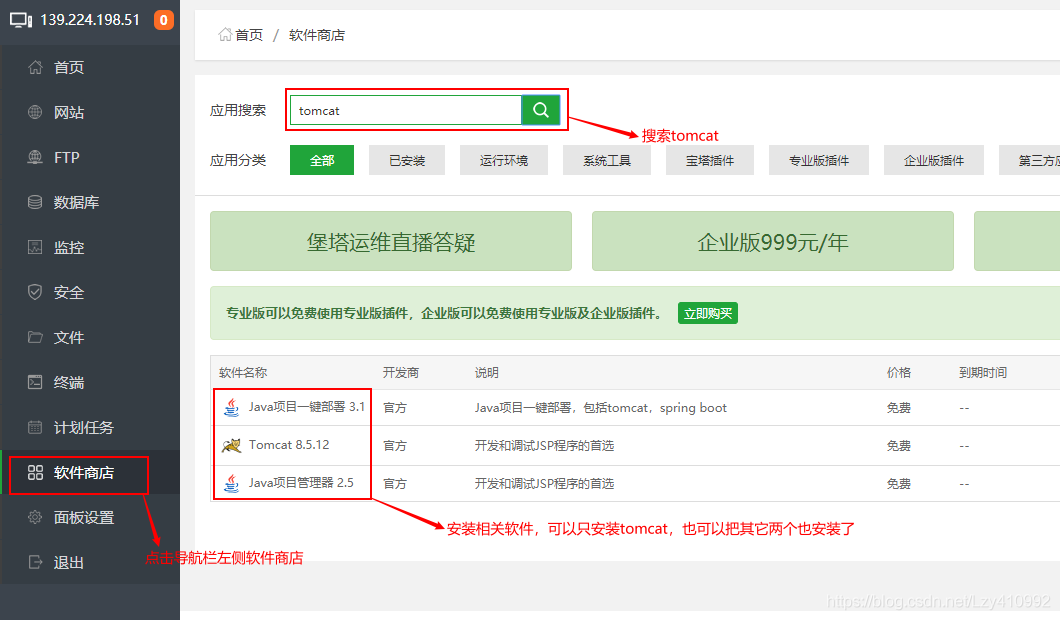Click the green search magnifier button

click(541, 110)
